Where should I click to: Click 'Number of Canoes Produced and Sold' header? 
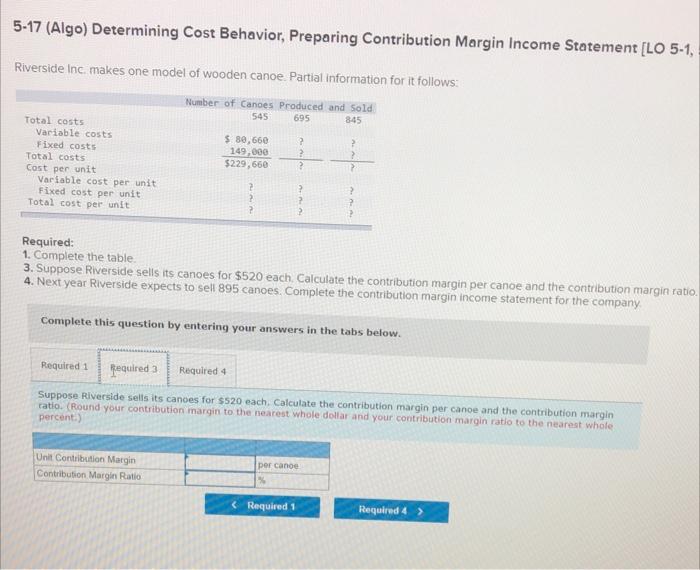279,105
